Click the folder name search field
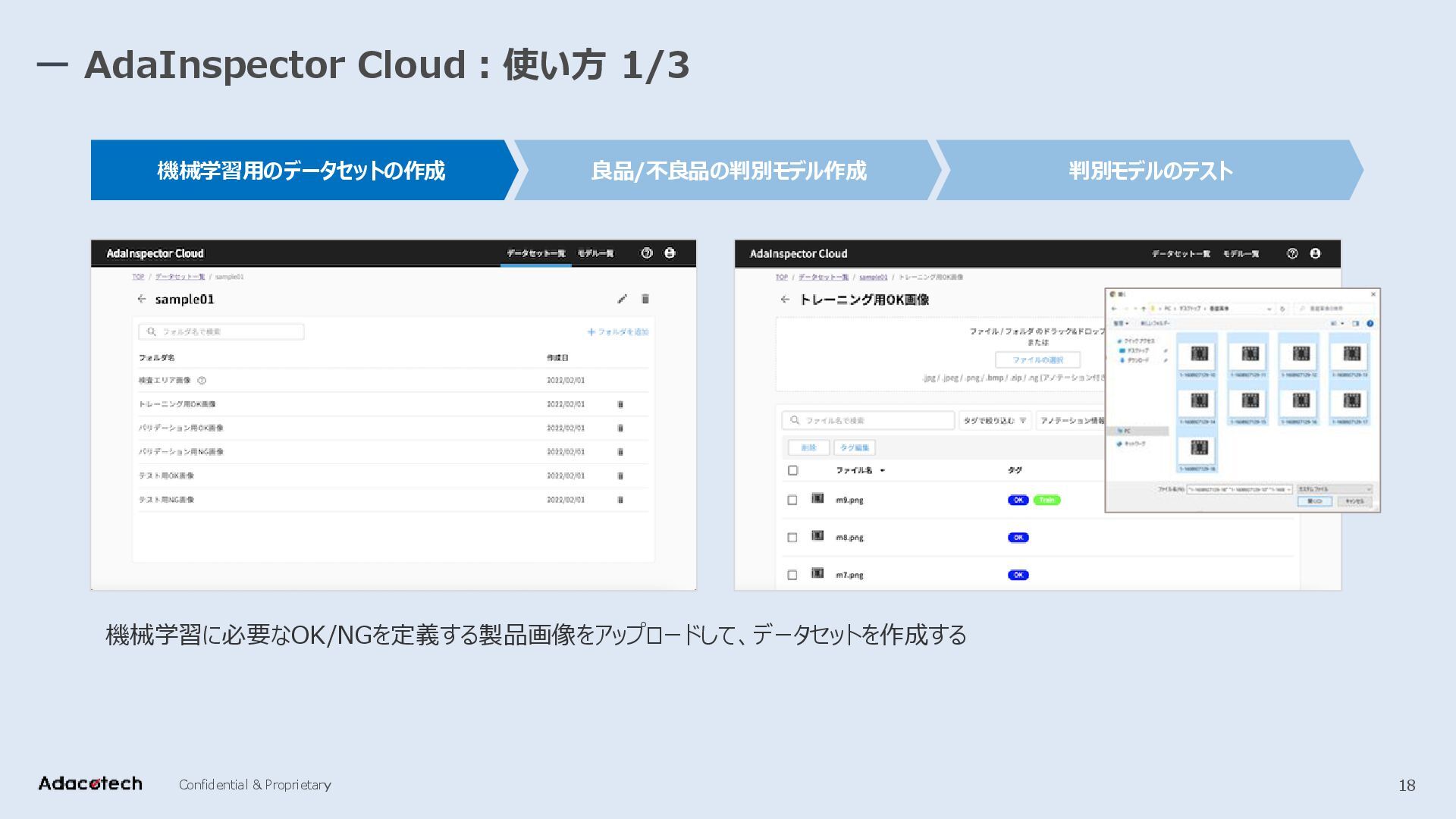1456x819 pixels. point(221,331)
